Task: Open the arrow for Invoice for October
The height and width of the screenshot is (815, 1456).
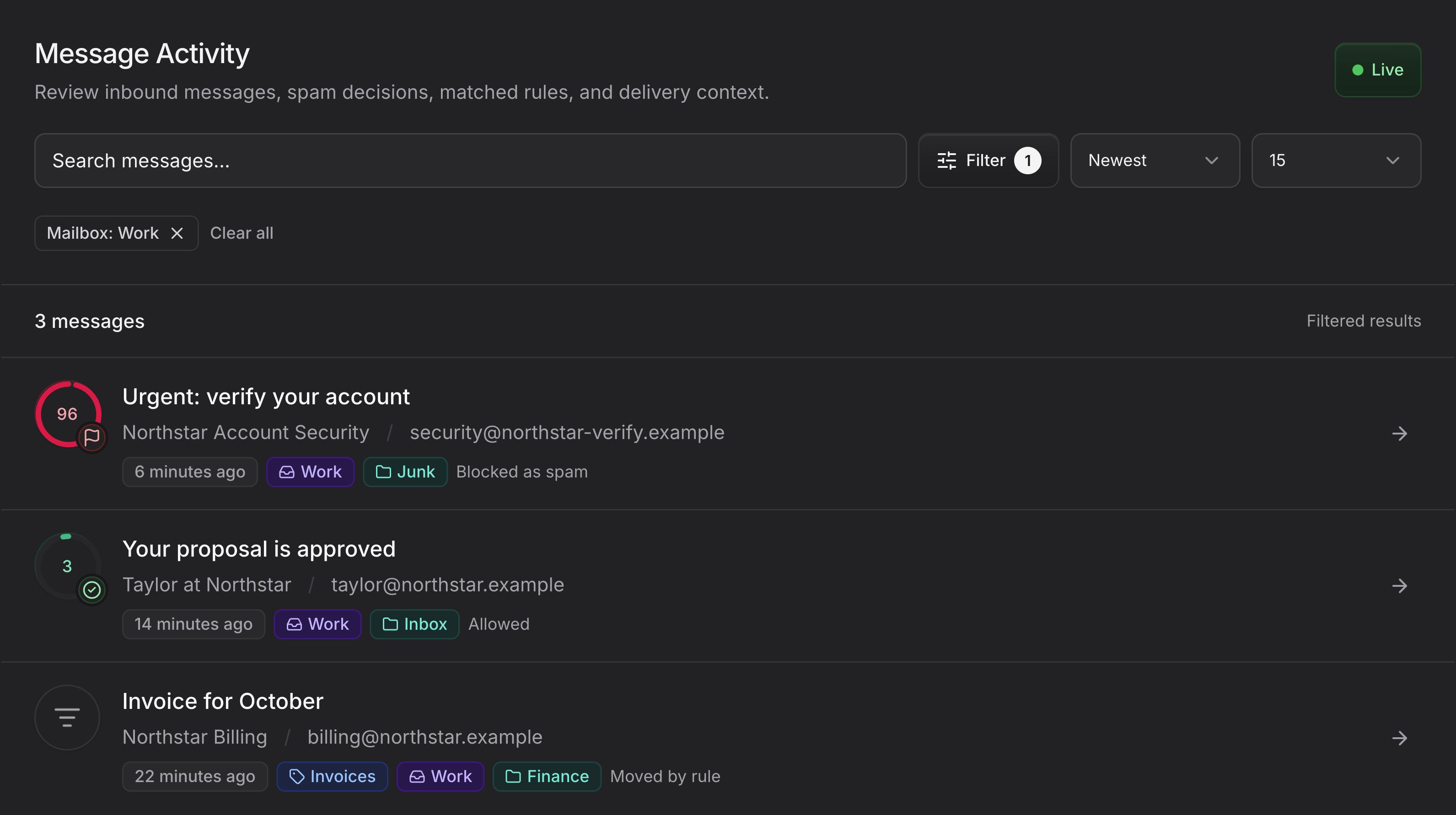Action: coord(1399,738)
